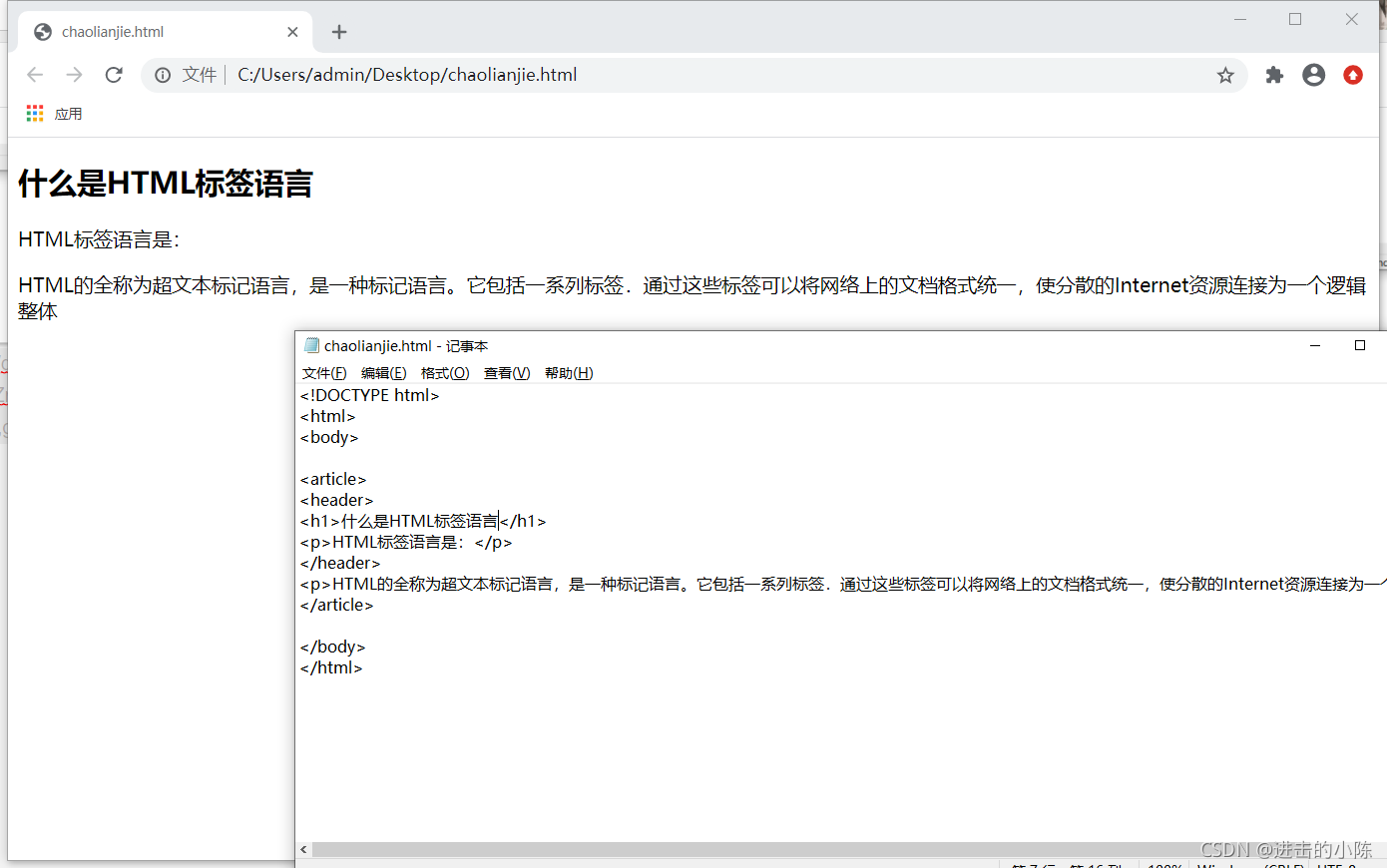Viewport: 1387px width, 868px height.
Task: Click the </body> closing tag line
Action: coord(333,647)
